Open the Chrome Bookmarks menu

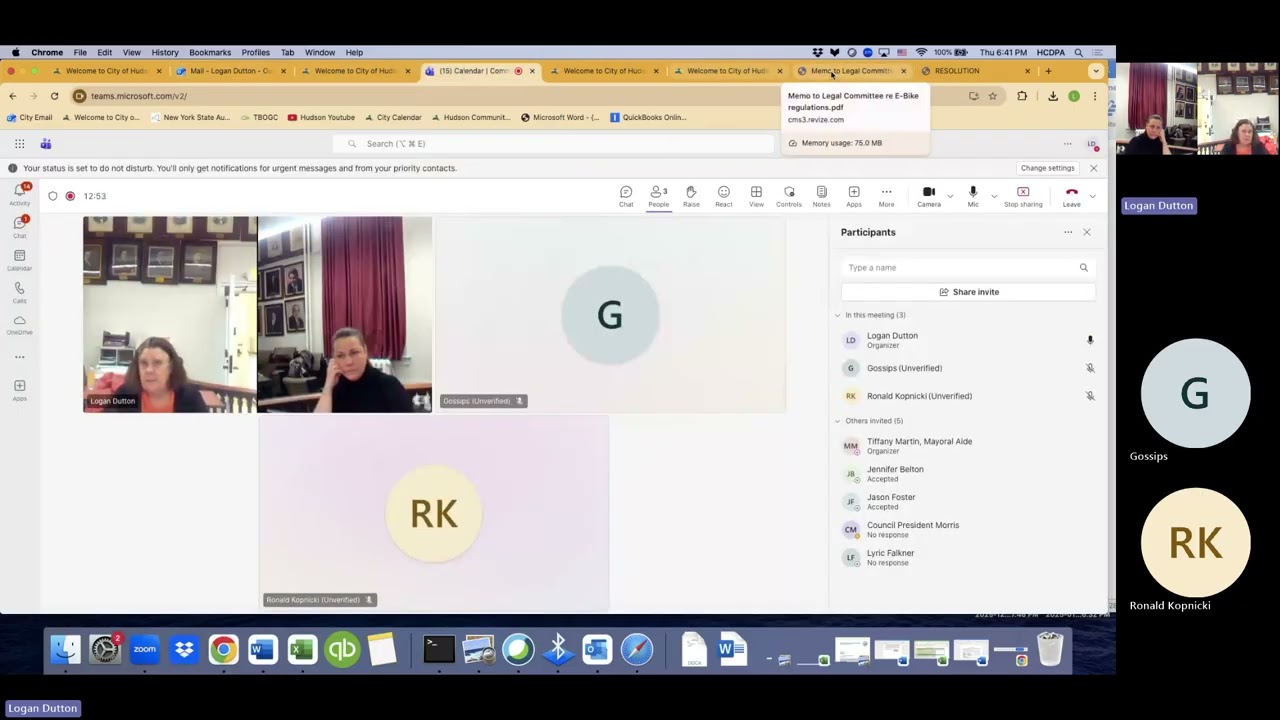pyautogui.click(x=210, y=52)
